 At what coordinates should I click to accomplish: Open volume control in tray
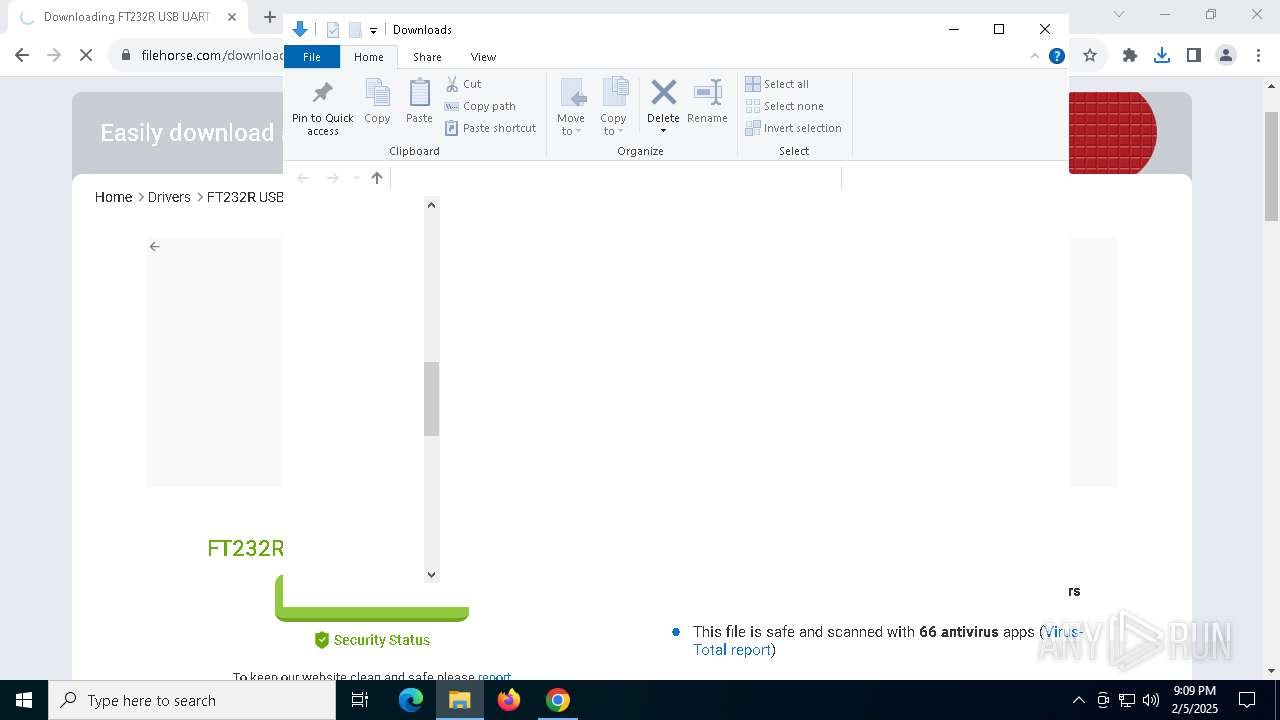click(1150, 700)
